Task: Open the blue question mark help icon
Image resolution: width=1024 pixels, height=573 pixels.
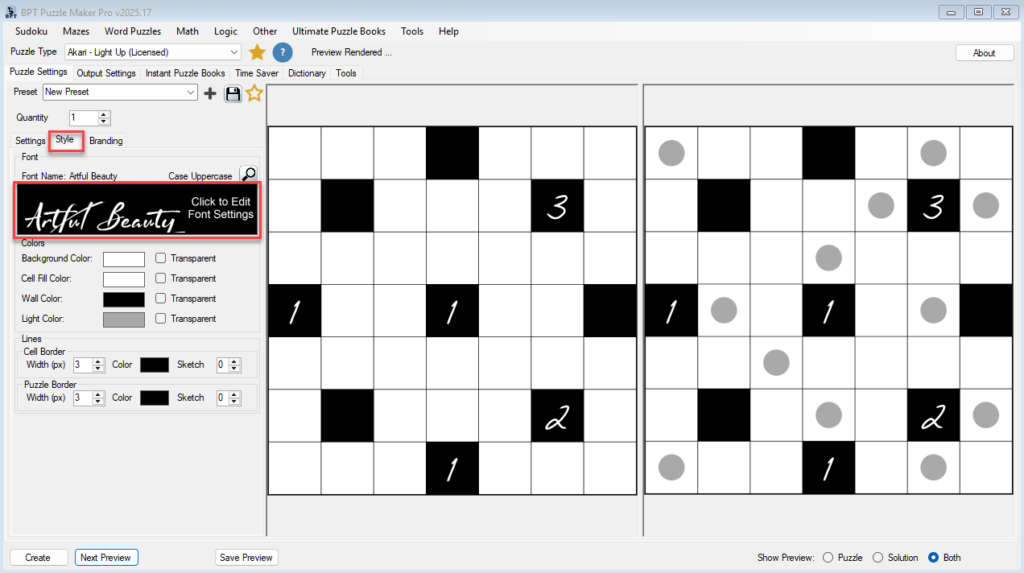Action: pos(283,52)
